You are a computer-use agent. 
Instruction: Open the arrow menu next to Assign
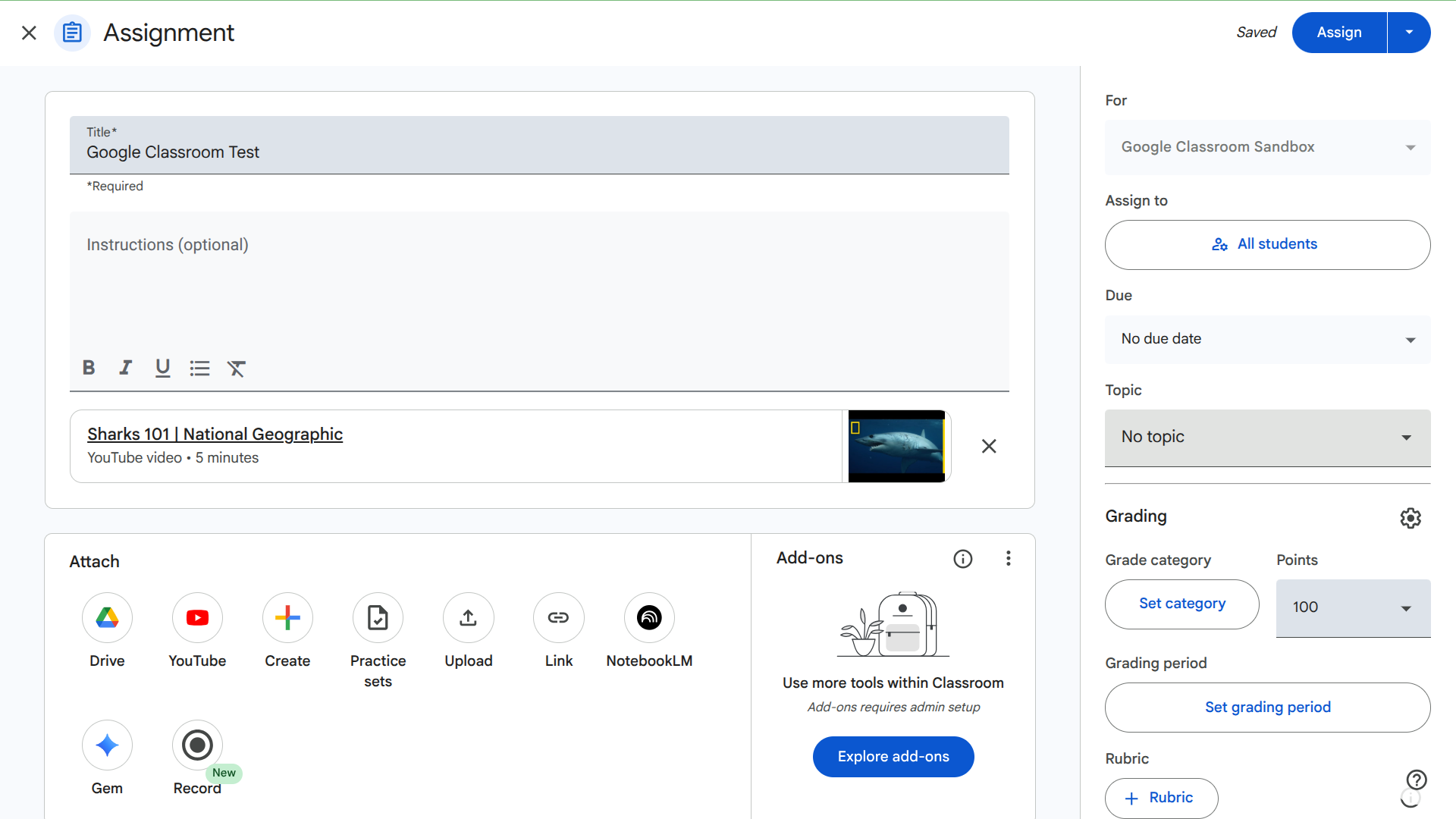coord(1409,33)
